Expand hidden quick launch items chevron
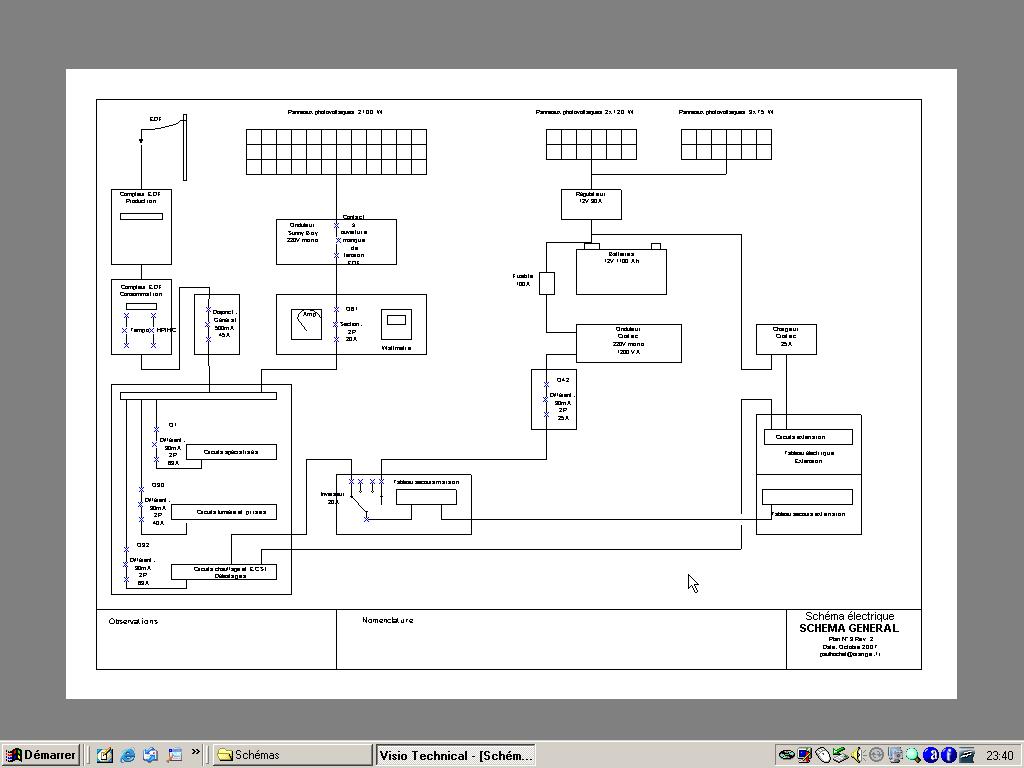Screen dimensions: 1024x768 (x=195, y=752)
